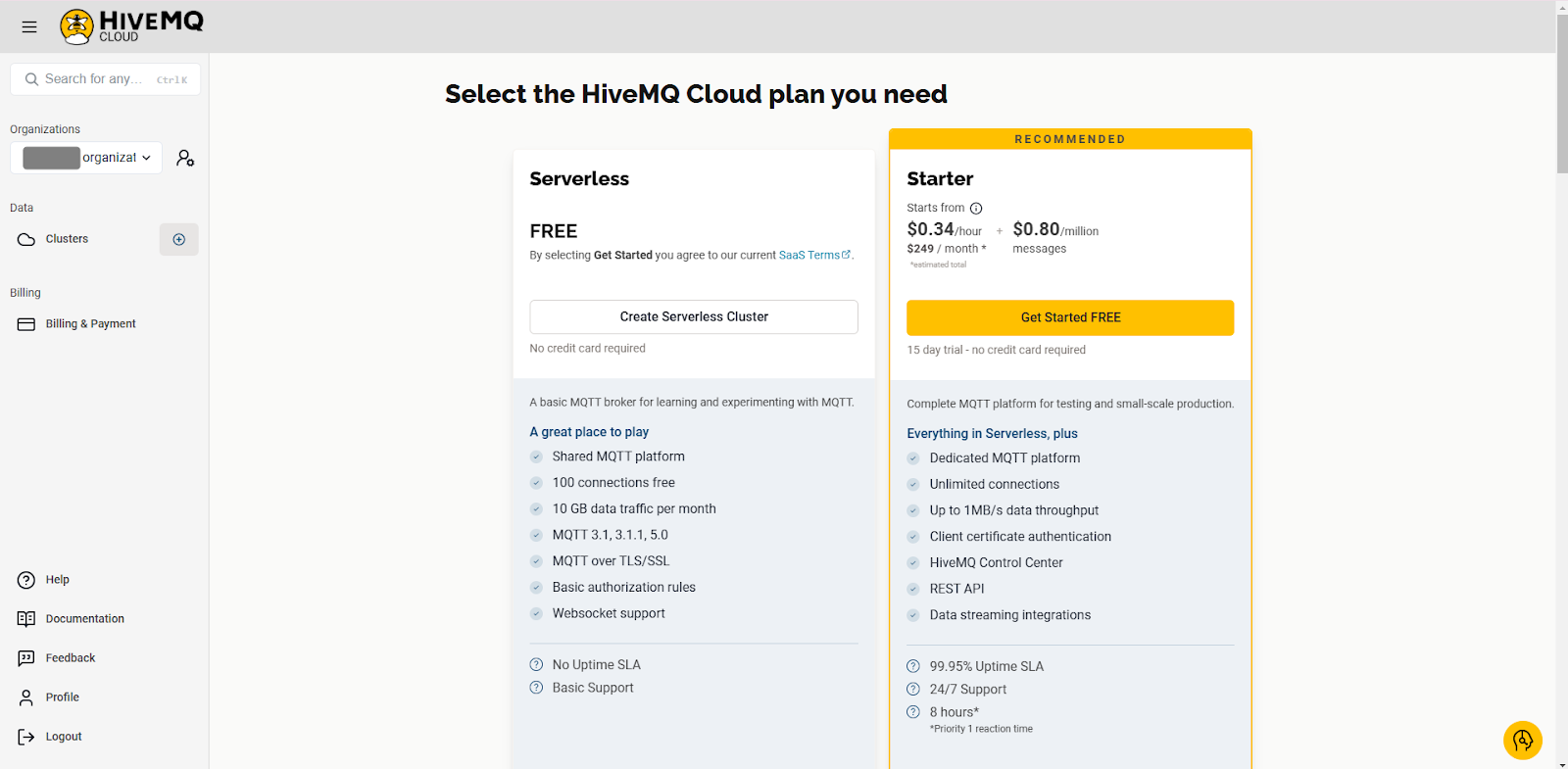Viewport: 1568px width, 769px height.
Task: Click the Billing & Payment card icon
Action: (26, 324)
